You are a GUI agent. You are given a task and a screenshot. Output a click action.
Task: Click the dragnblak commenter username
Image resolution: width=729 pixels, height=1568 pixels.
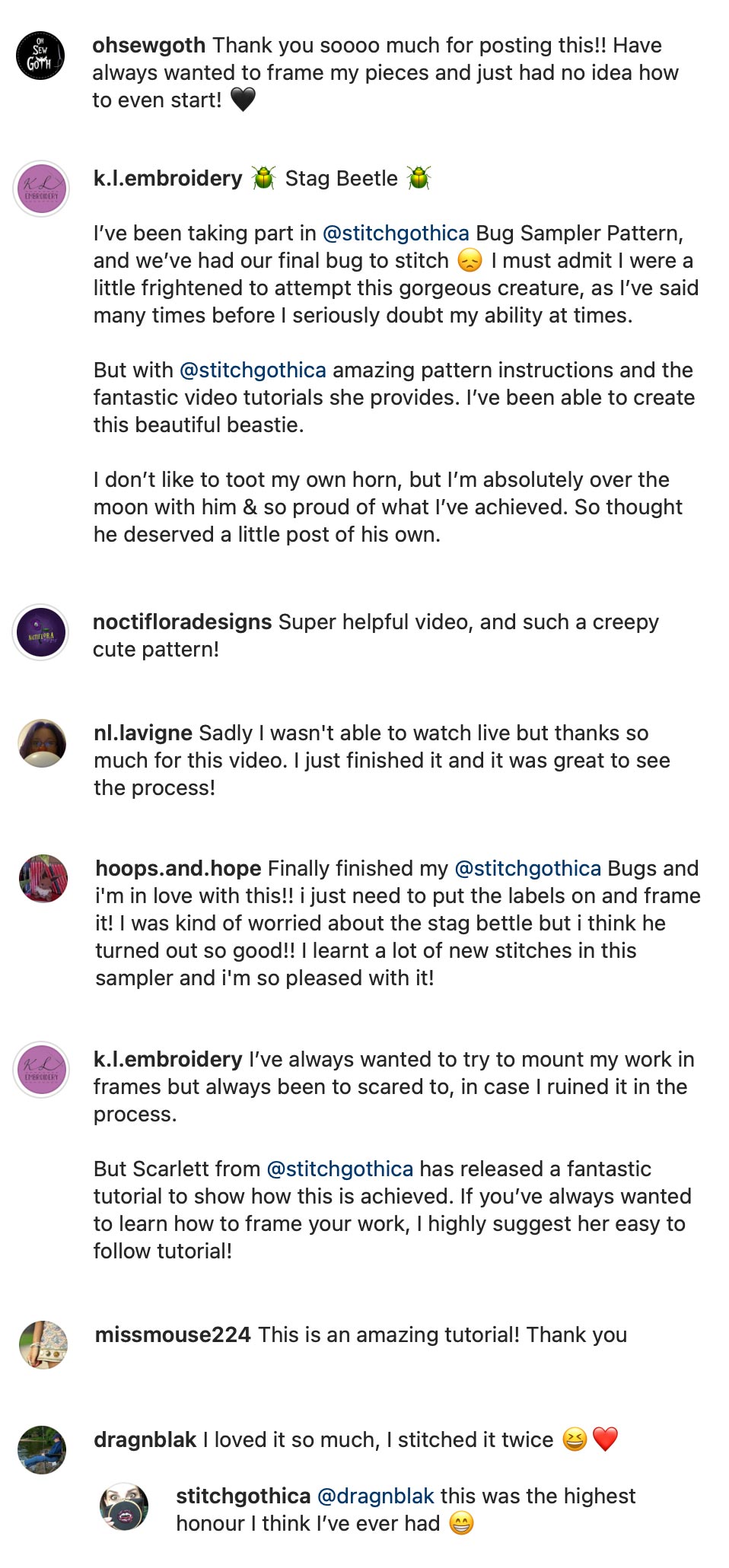(145, 1439)
